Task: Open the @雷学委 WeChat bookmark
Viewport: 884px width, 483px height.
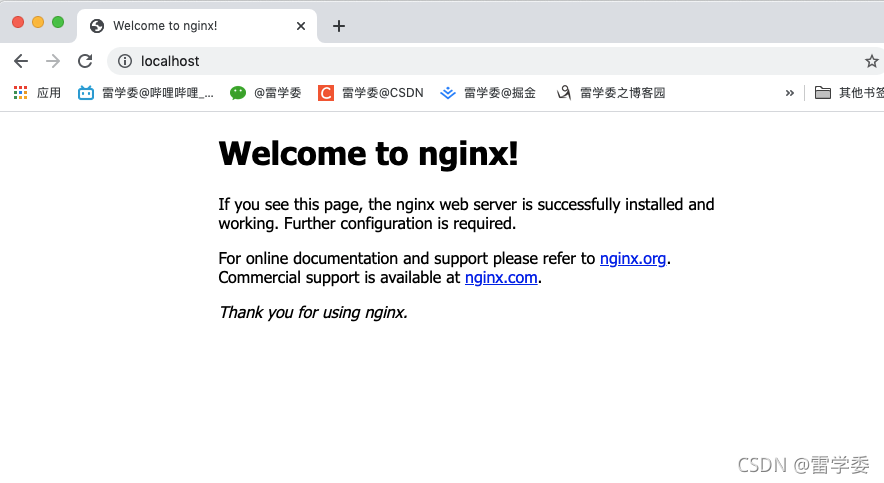Action: tap(266, 93)
